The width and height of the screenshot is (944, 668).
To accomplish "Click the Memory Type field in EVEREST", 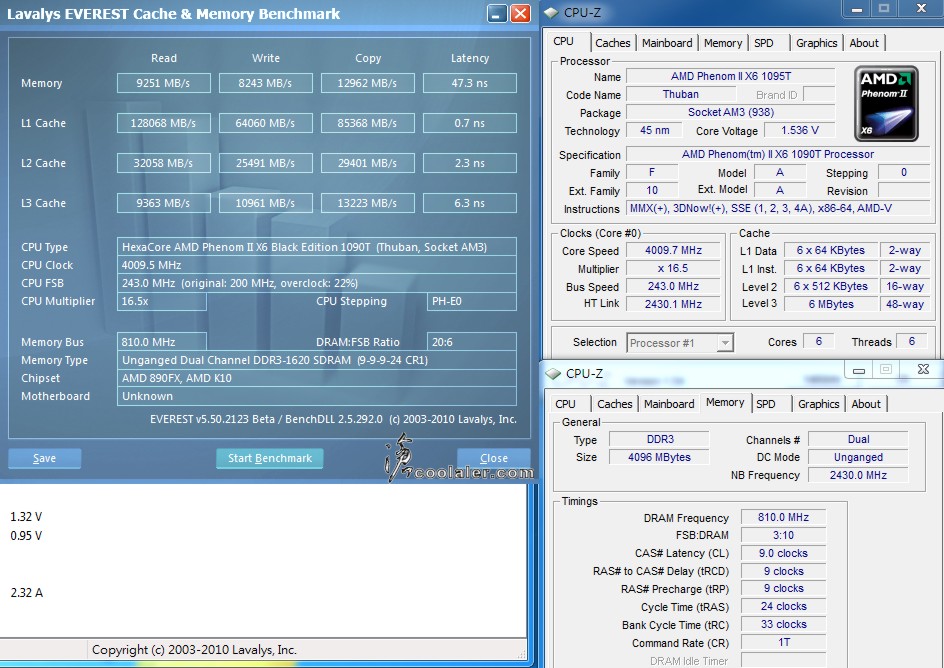I will (317, 360).
